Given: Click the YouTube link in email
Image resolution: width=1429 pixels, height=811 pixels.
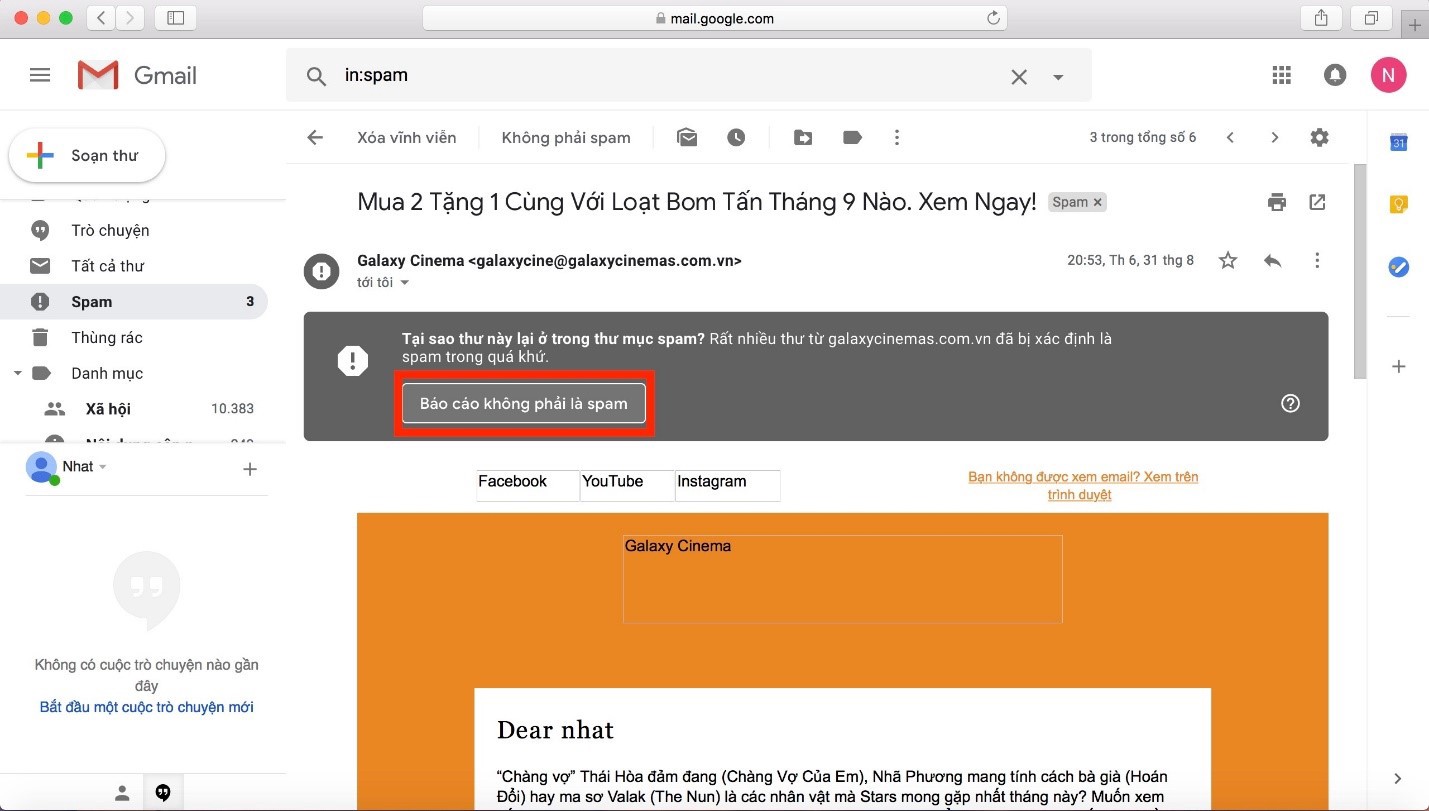Looking at the screenshot, I should pyautogui.click(x=612, y=482).
